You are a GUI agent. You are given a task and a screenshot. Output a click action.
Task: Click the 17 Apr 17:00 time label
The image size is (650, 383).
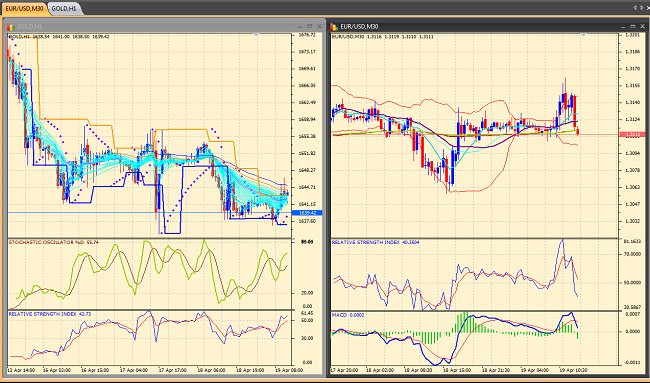click(172, 370)
